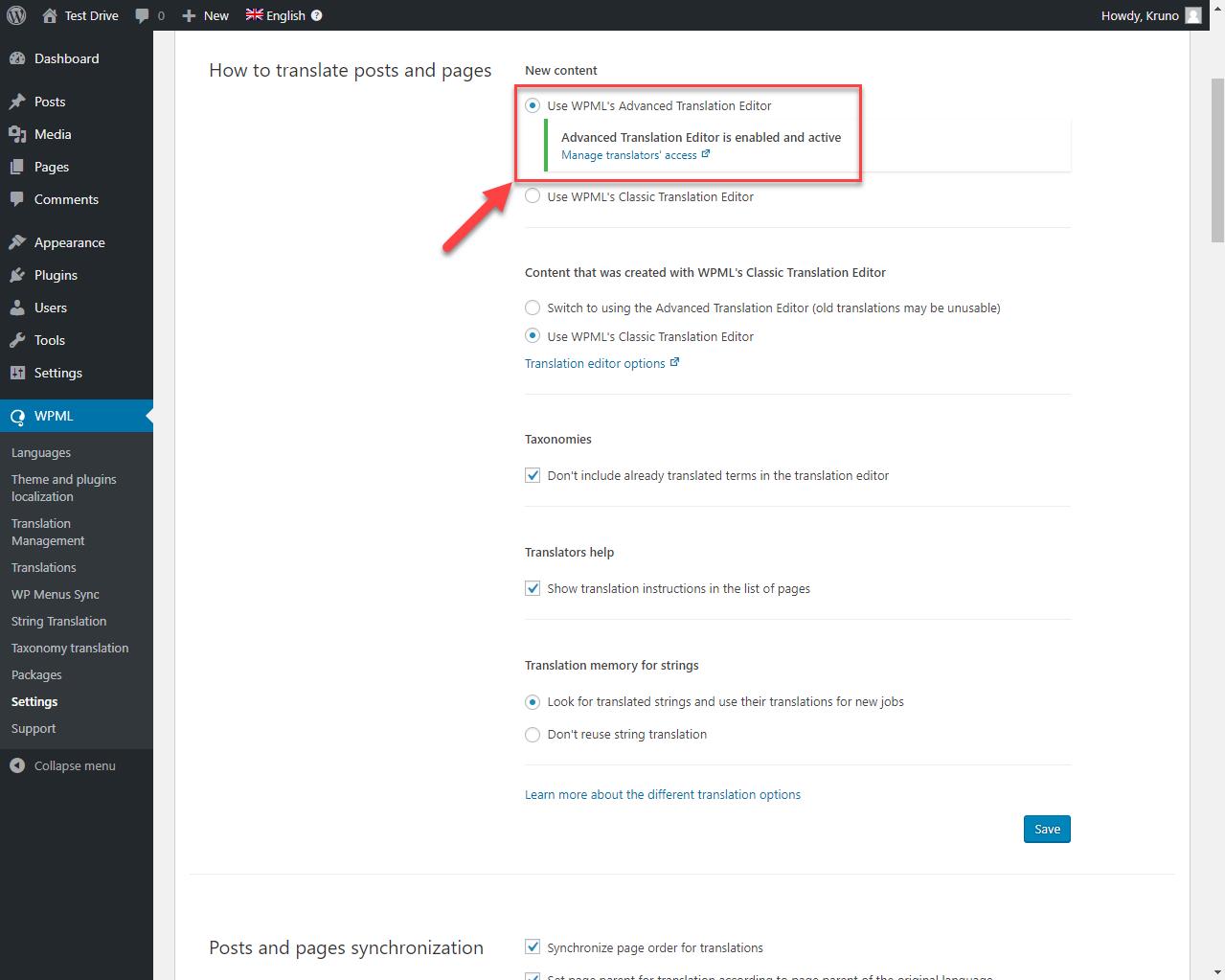The image size is (1225, 980).
Task: Open the New content dropdown in admin bar
Action: click(x=206, y=15)
